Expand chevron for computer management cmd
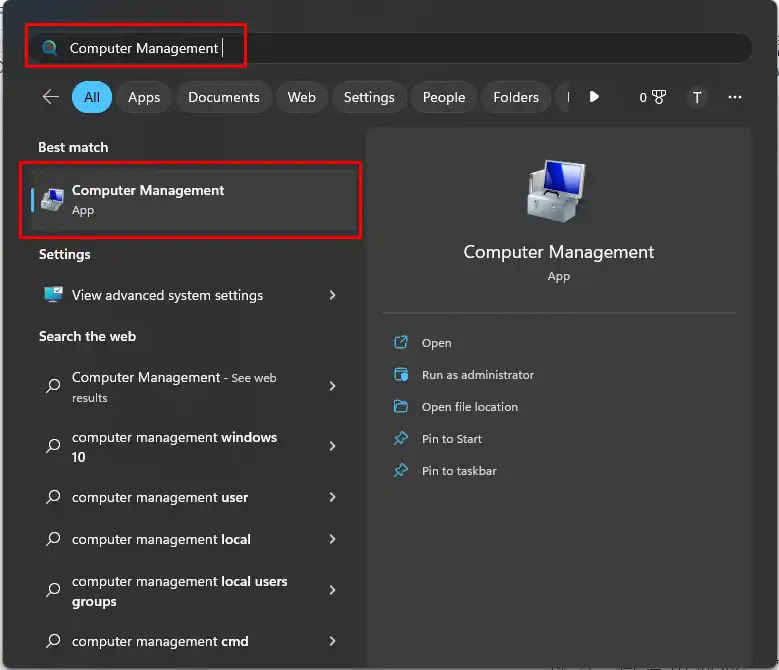This screenshot has width=779, height=670. tap(332, 641)
